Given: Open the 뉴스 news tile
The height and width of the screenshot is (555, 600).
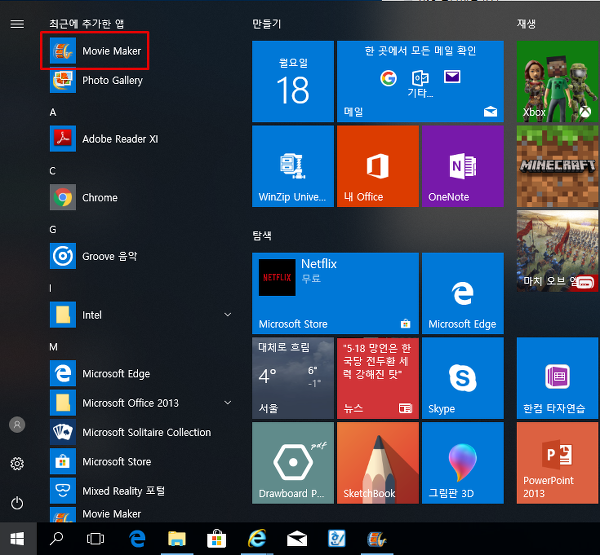Looking at the screenshot, I should (x=378, y=378).
